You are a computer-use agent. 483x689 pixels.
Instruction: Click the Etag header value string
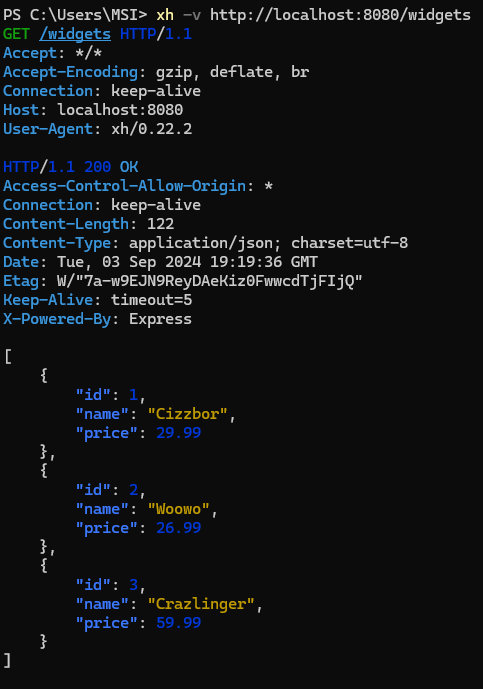(x=210, y=281)
